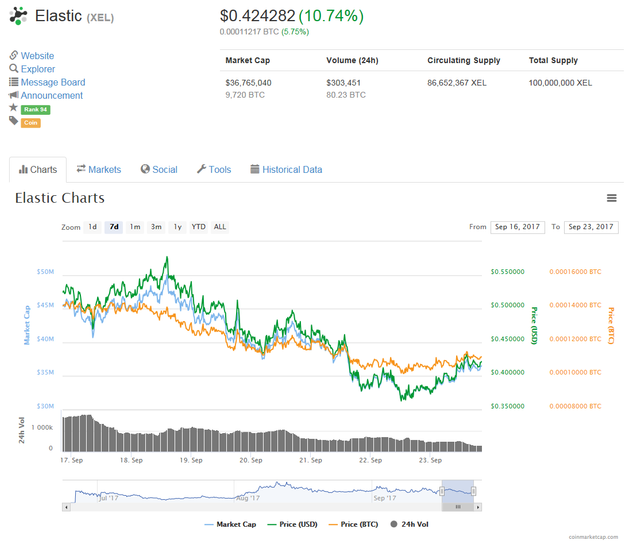Open the Message Board link

(53, 82)
